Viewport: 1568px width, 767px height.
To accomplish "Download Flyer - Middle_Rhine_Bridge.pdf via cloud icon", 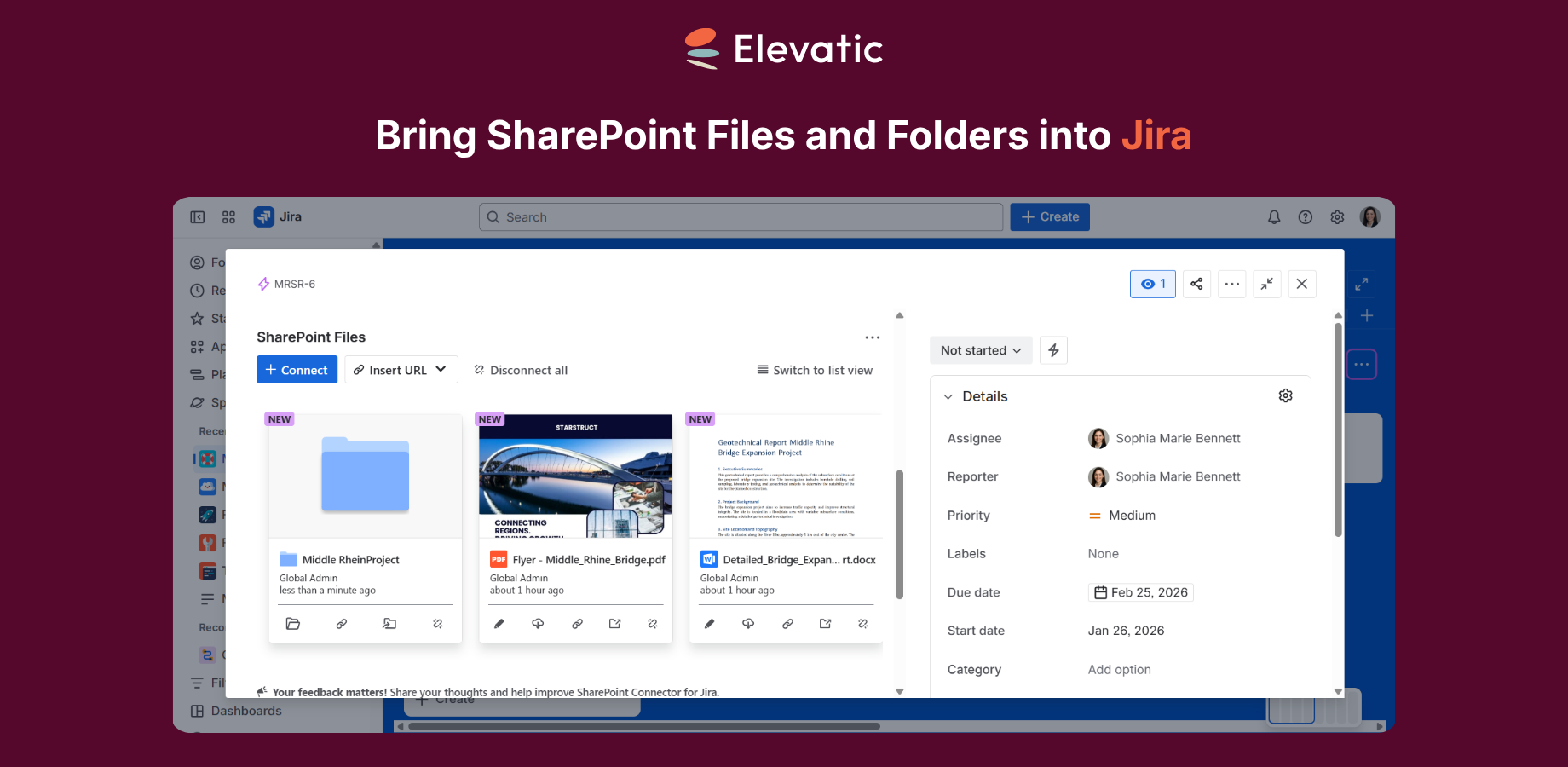I will 538,623.
